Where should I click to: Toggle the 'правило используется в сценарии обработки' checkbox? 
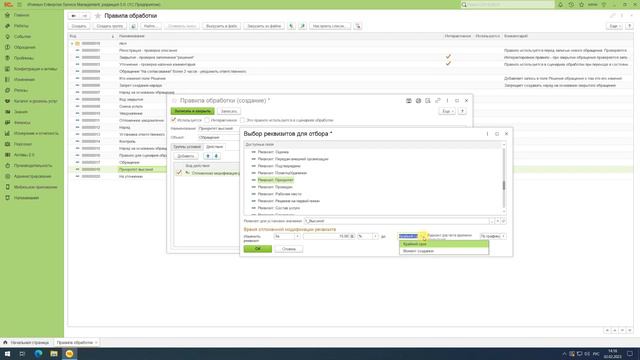tap(242, 120)
